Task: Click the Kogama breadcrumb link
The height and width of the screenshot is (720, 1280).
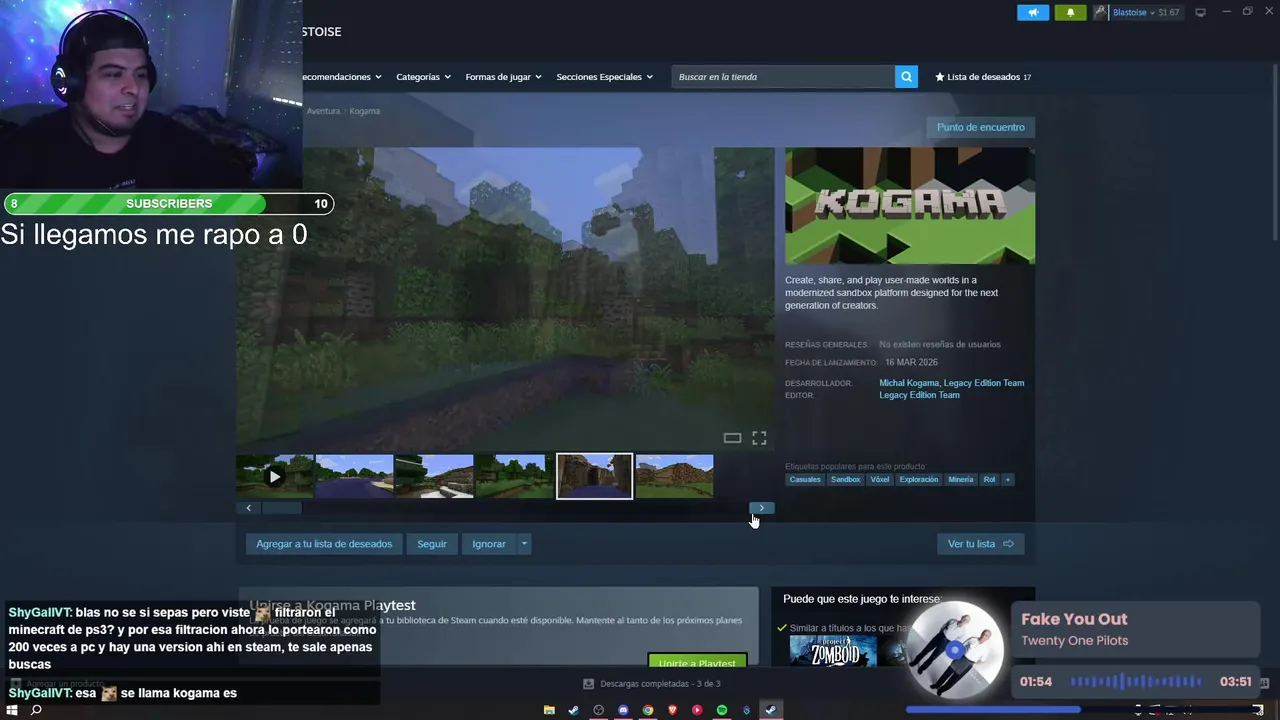Action: point(364,111)
